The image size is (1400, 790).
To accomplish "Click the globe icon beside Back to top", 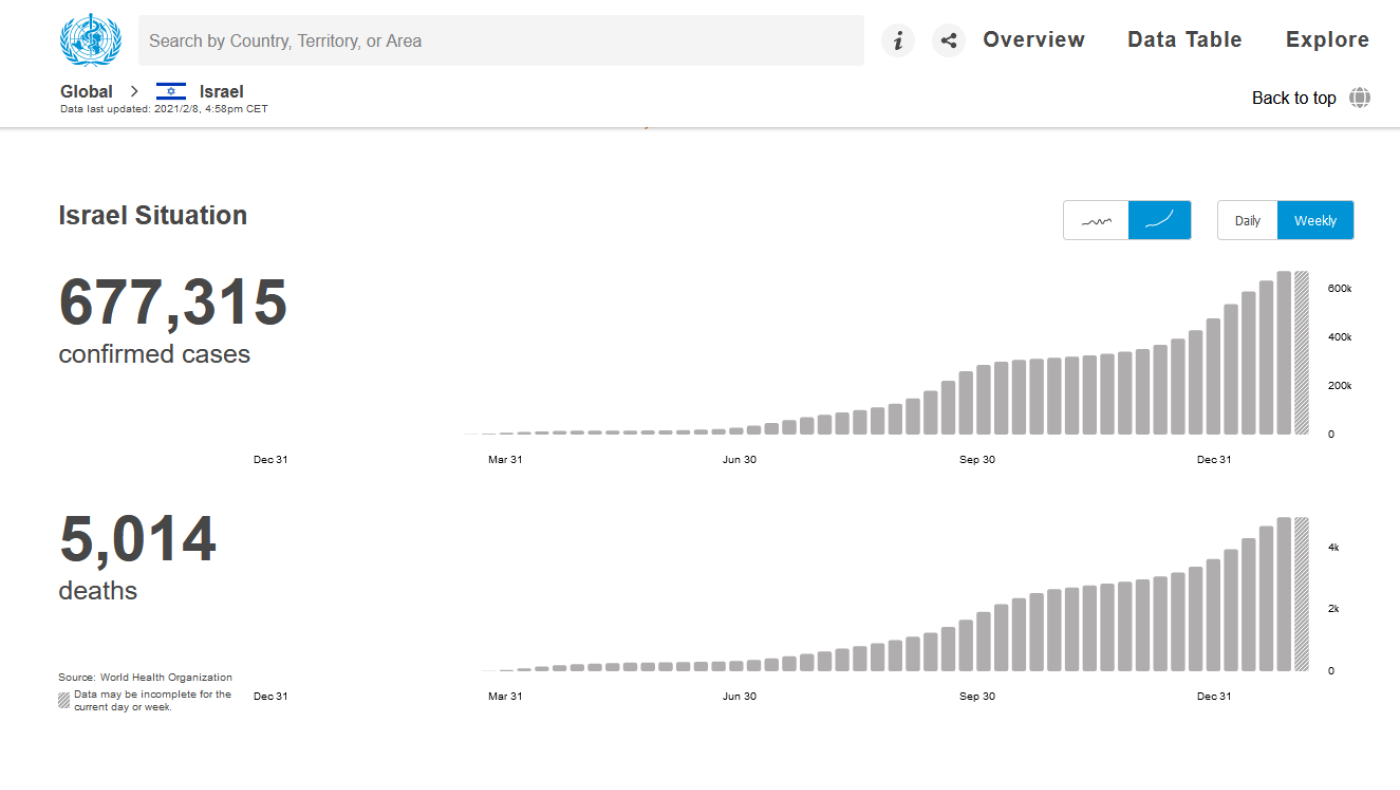I will pyautogui.click(x=1359, y=98).
